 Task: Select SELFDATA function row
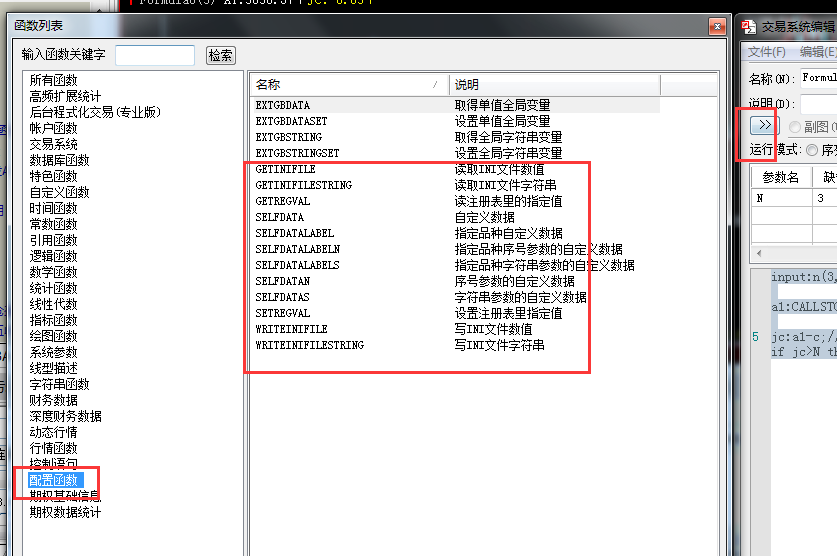click(455, 217)
